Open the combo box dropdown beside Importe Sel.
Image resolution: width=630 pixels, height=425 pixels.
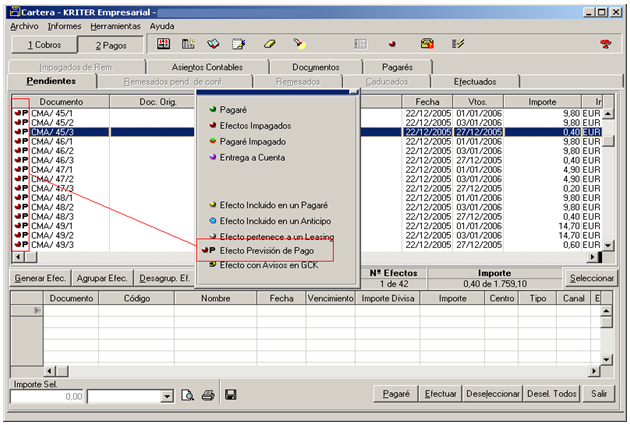pos(167,397)
